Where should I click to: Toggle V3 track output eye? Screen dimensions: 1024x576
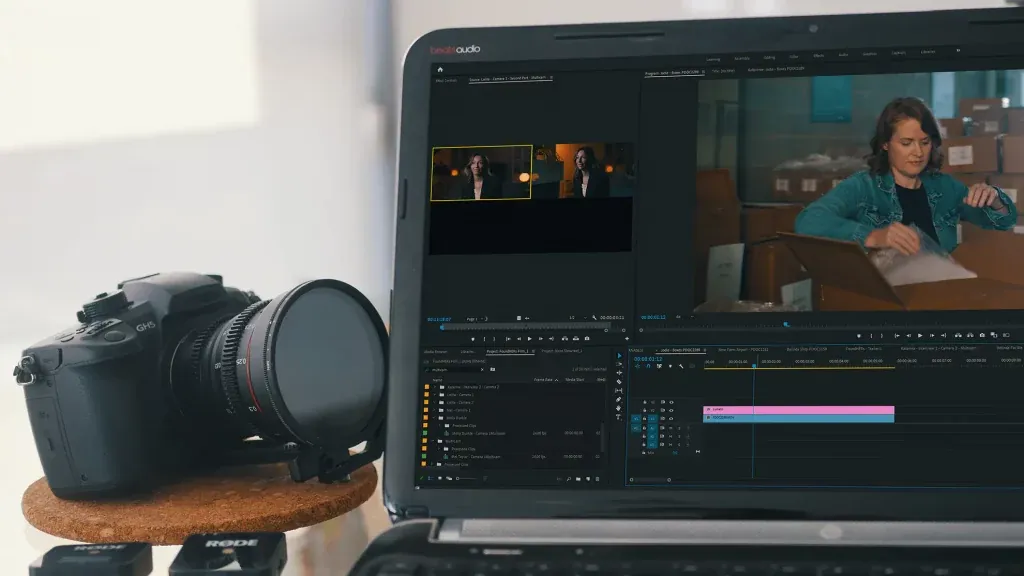coord(671,402)
